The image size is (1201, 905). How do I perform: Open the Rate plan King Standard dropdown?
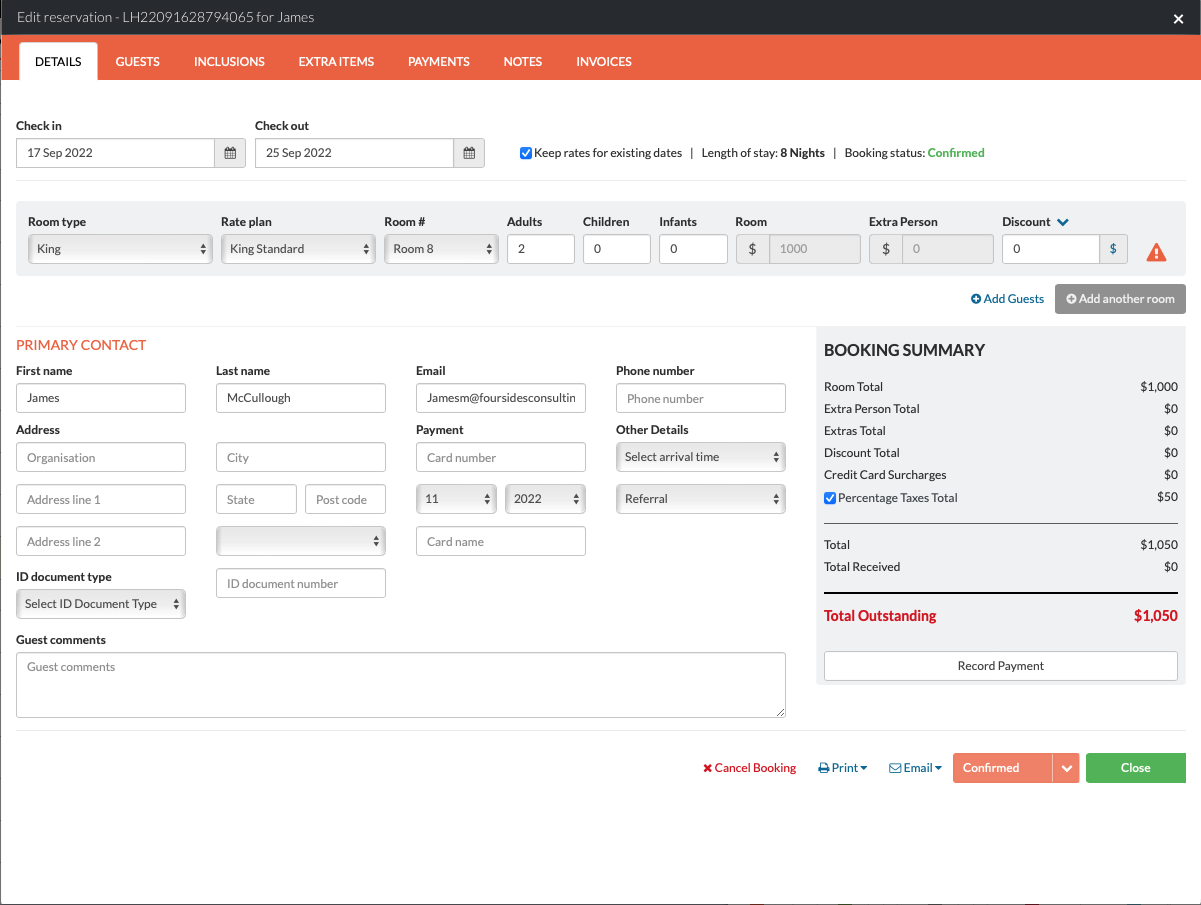coord(298,249)
